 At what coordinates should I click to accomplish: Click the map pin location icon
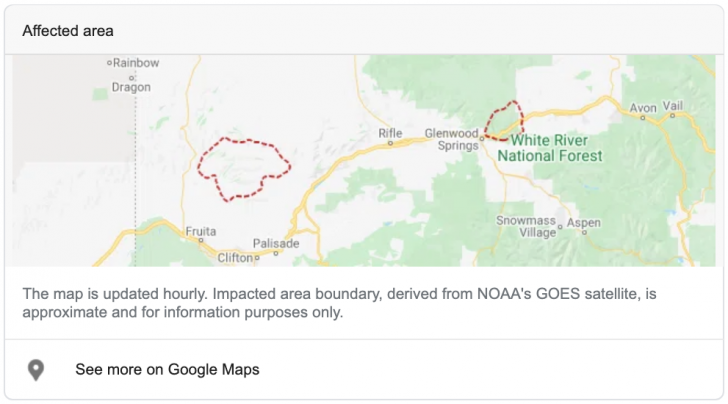pyautogui.click(x=36, y=370)
